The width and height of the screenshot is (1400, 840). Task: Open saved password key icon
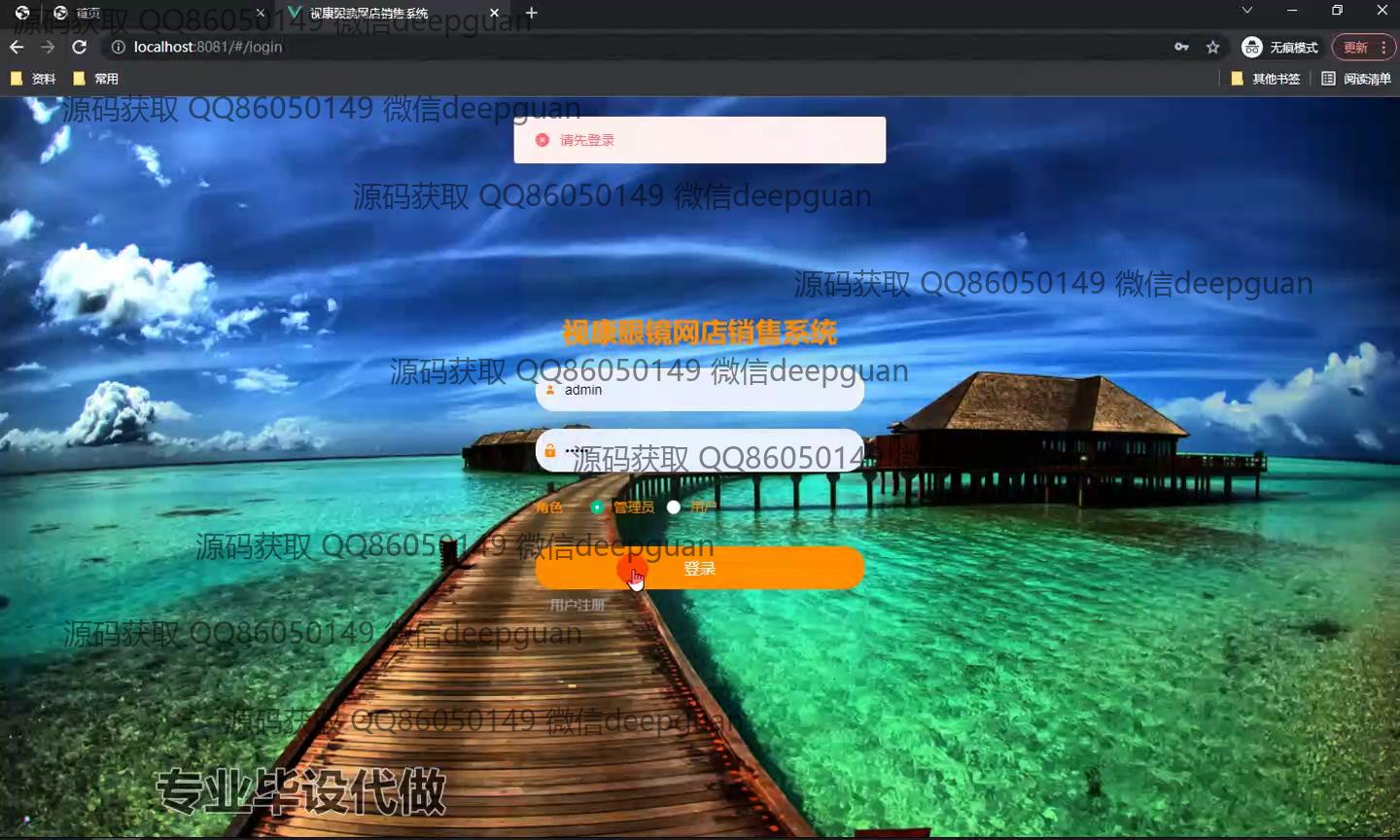point(1181,47)
